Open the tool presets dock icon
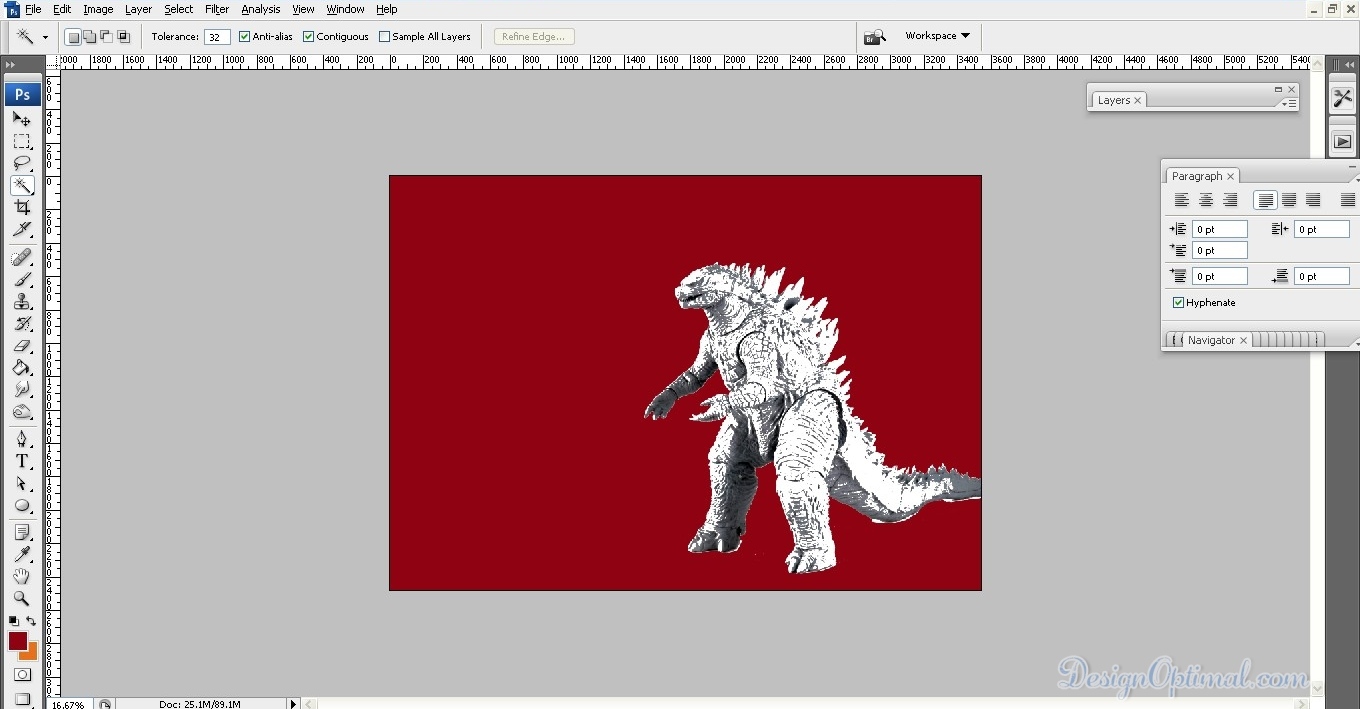This screenshot has height=709, width=1360. tap(1342, 98)
